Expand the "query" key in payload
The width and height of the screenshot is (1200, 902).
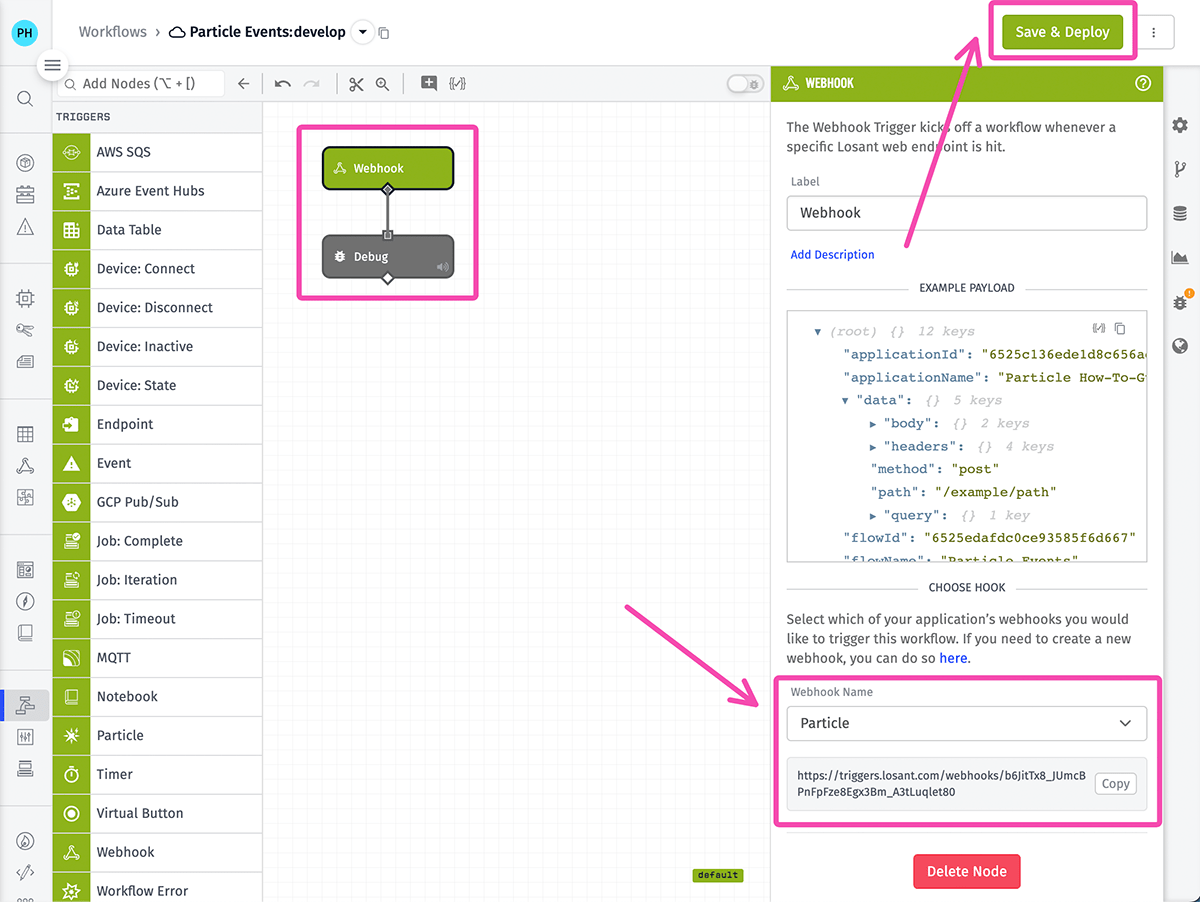pyautogui.click(x=873, y=516)
